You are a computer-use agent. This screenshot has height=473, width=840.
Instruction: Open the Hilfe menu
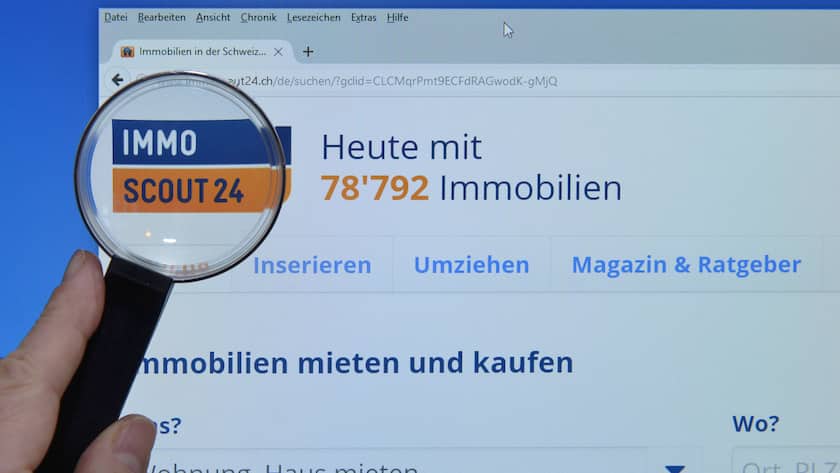pos(398,17)
